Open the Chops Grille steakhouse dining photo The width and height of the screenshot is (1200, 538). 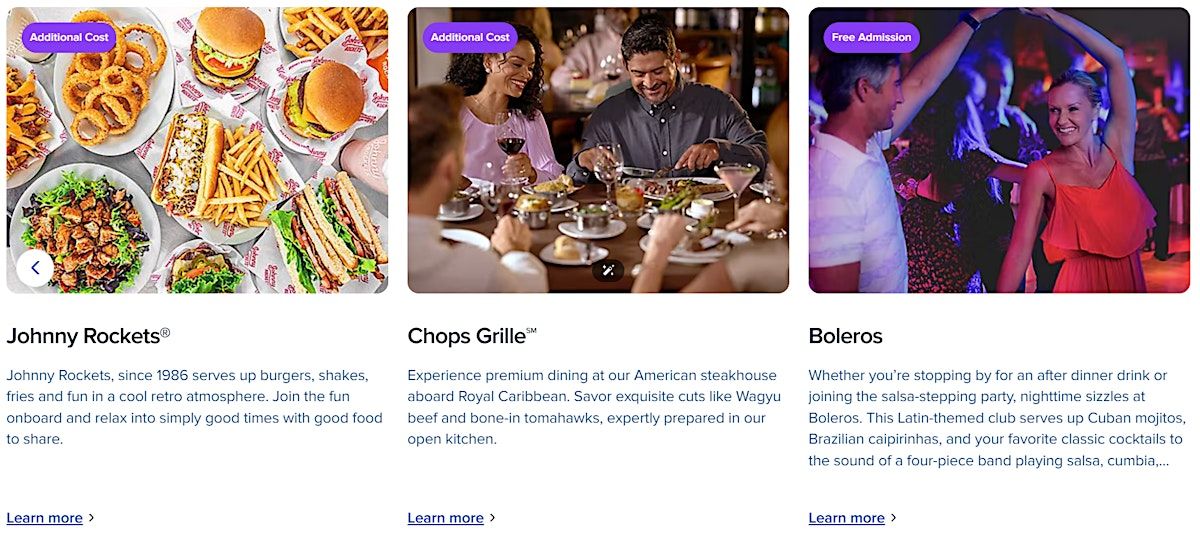(598, 150)
